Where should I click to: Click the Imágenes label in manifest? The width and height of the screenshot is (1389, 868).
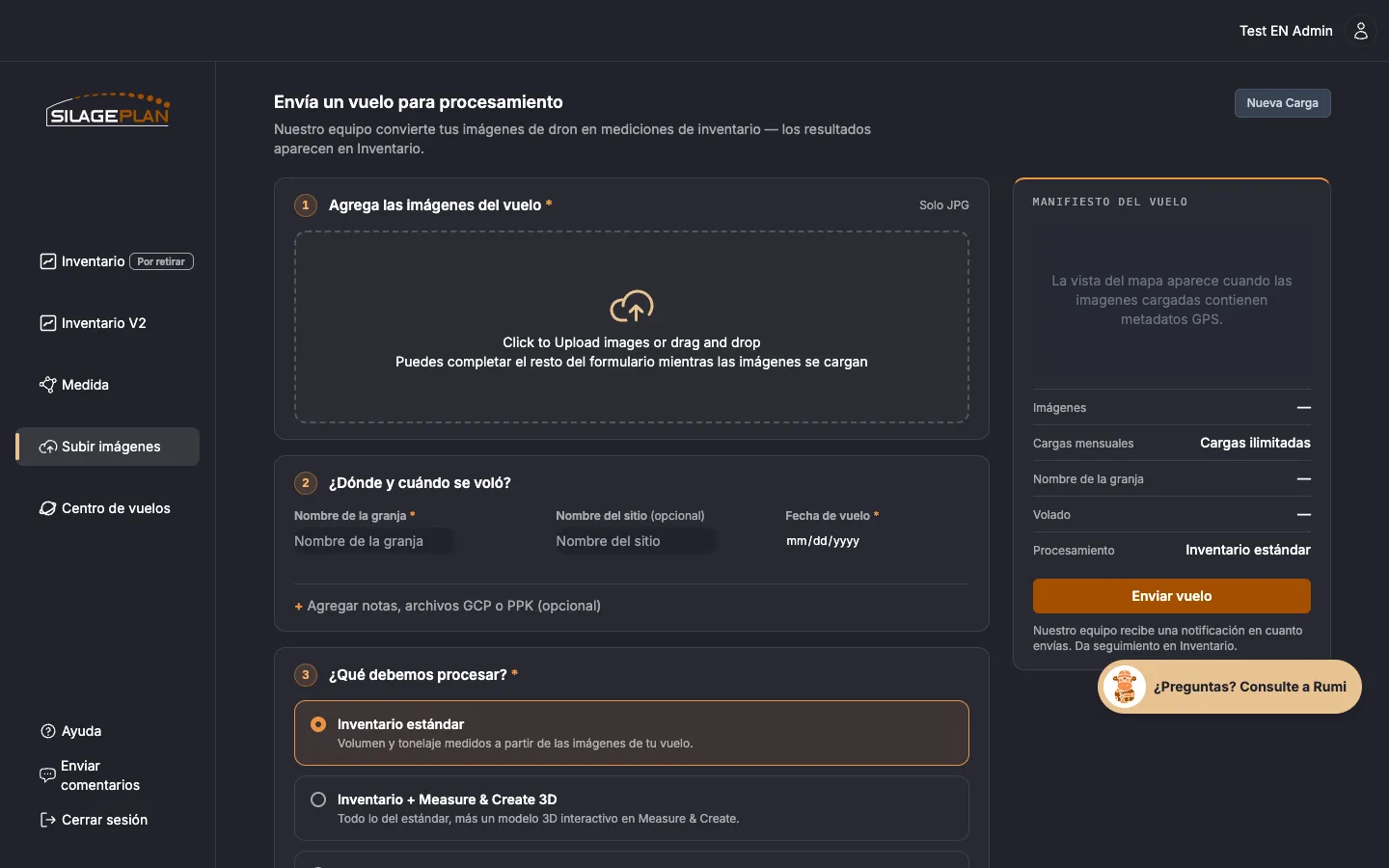tap(1059, 408)
